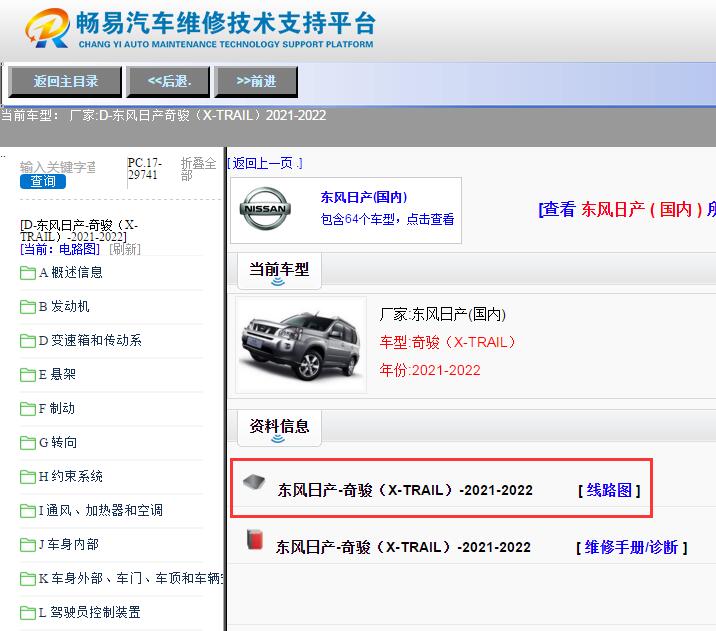Expand the L 驾驶员控制装置 tree item
Viewport: 716px width, 631px height.
click(90, 612)
